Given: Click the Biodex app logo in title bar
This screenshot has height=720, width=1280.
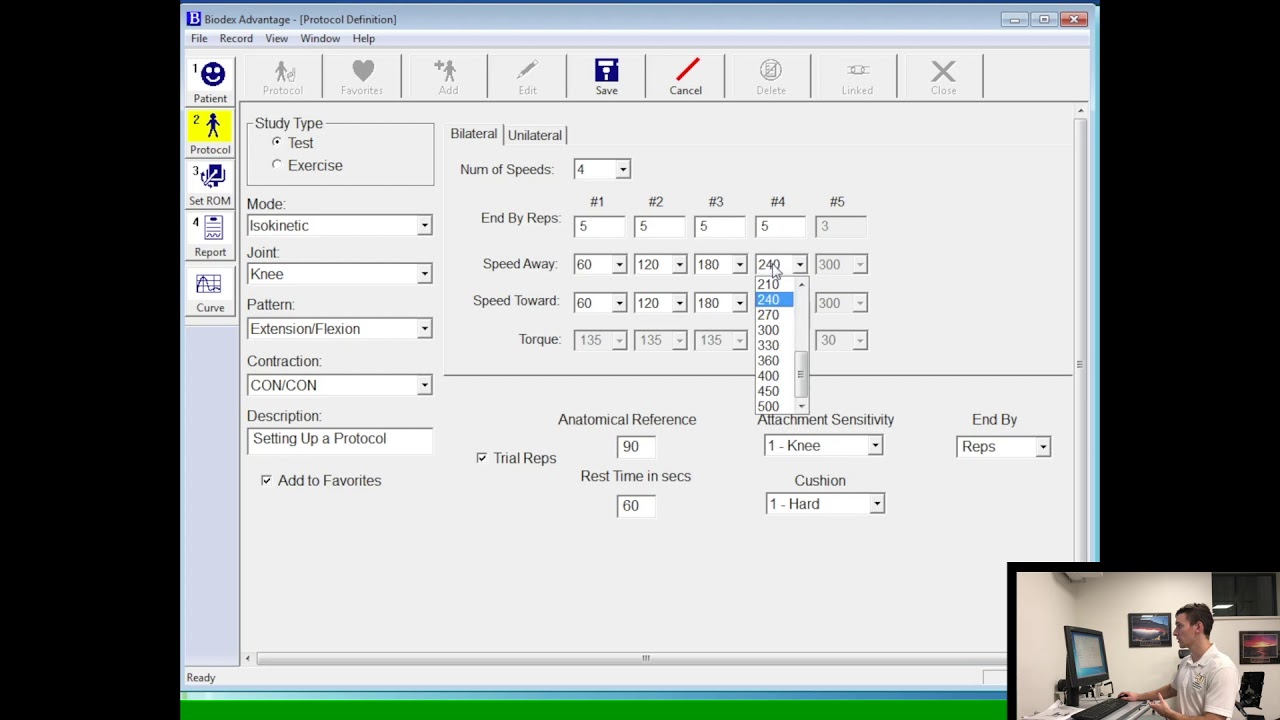Looking at the screenshot, I should click(x=194, y=19).
